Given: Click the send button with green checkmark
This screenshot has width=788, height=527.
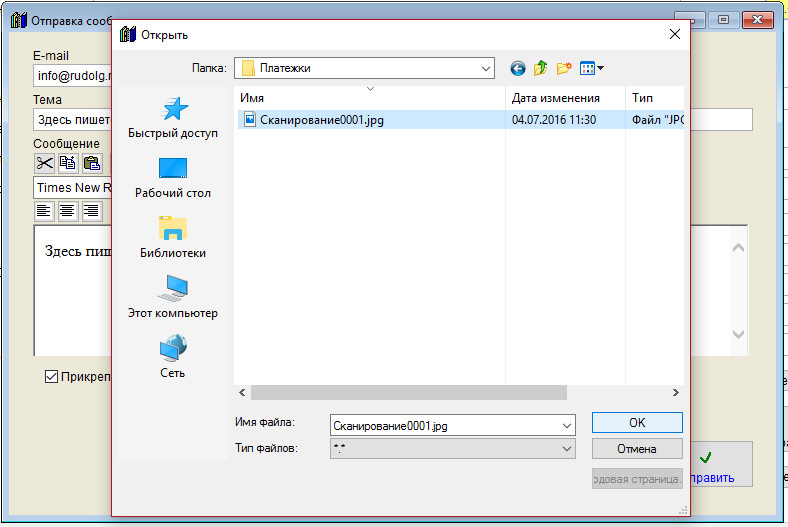Looking at the screenshot, I should [722, 464].
